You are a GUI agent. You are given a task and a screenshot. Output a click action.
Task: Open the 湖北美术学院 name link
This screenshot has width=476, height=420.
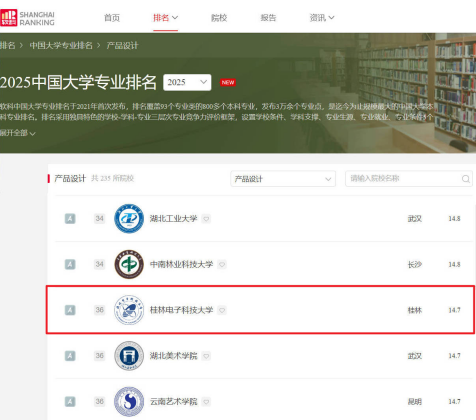tap(173, 356)
